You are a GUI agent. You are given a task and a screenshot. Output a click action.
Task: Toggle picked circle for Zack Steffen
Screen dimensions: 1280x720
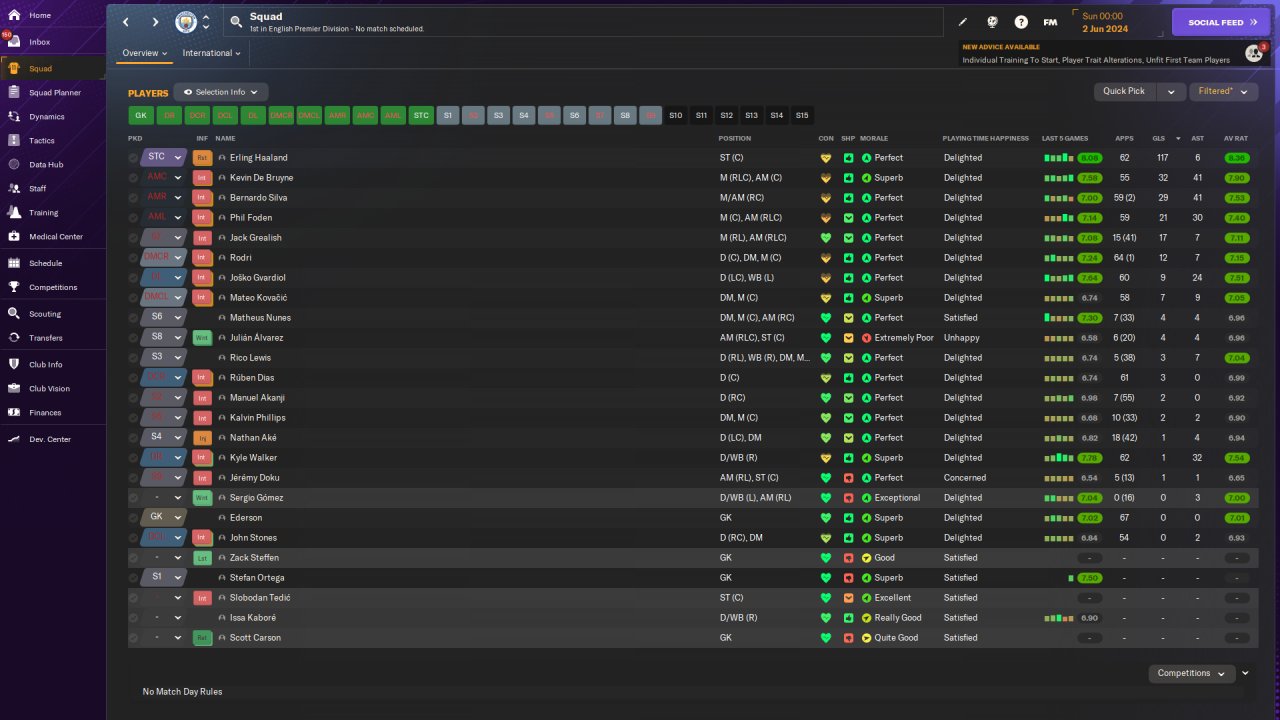133,558
